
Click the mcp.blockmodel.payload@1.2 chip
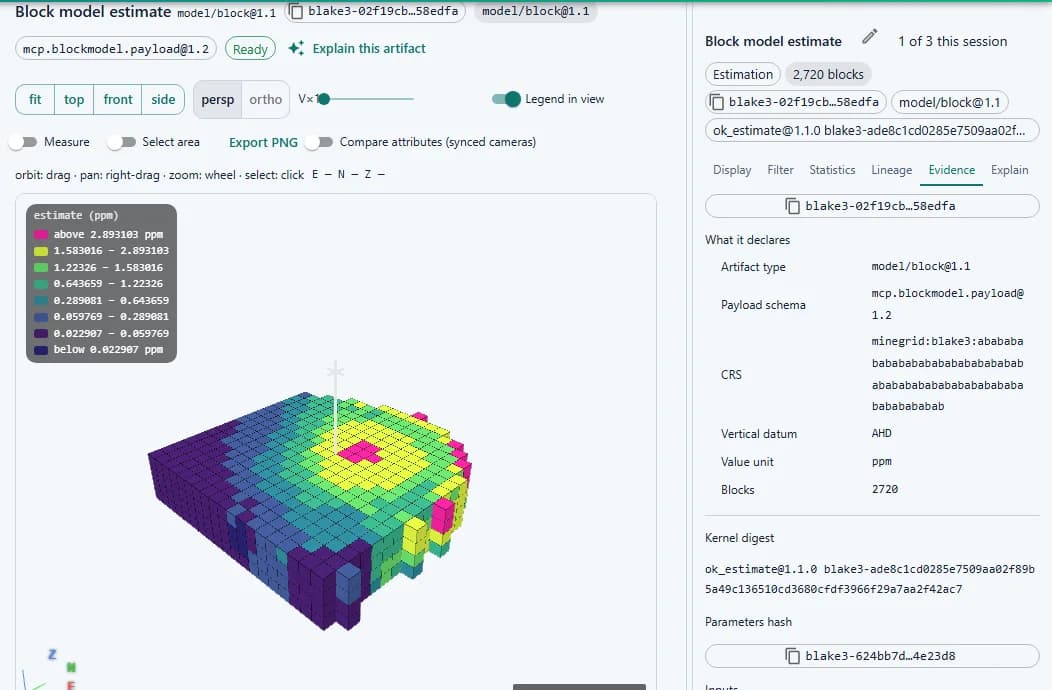[115, 49]
